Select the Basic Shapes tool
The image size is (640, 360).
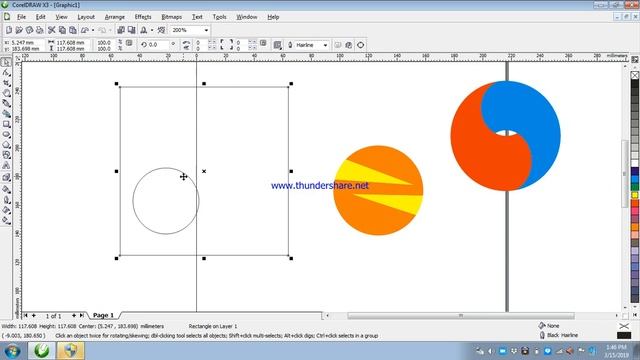[x=6, y=155]
